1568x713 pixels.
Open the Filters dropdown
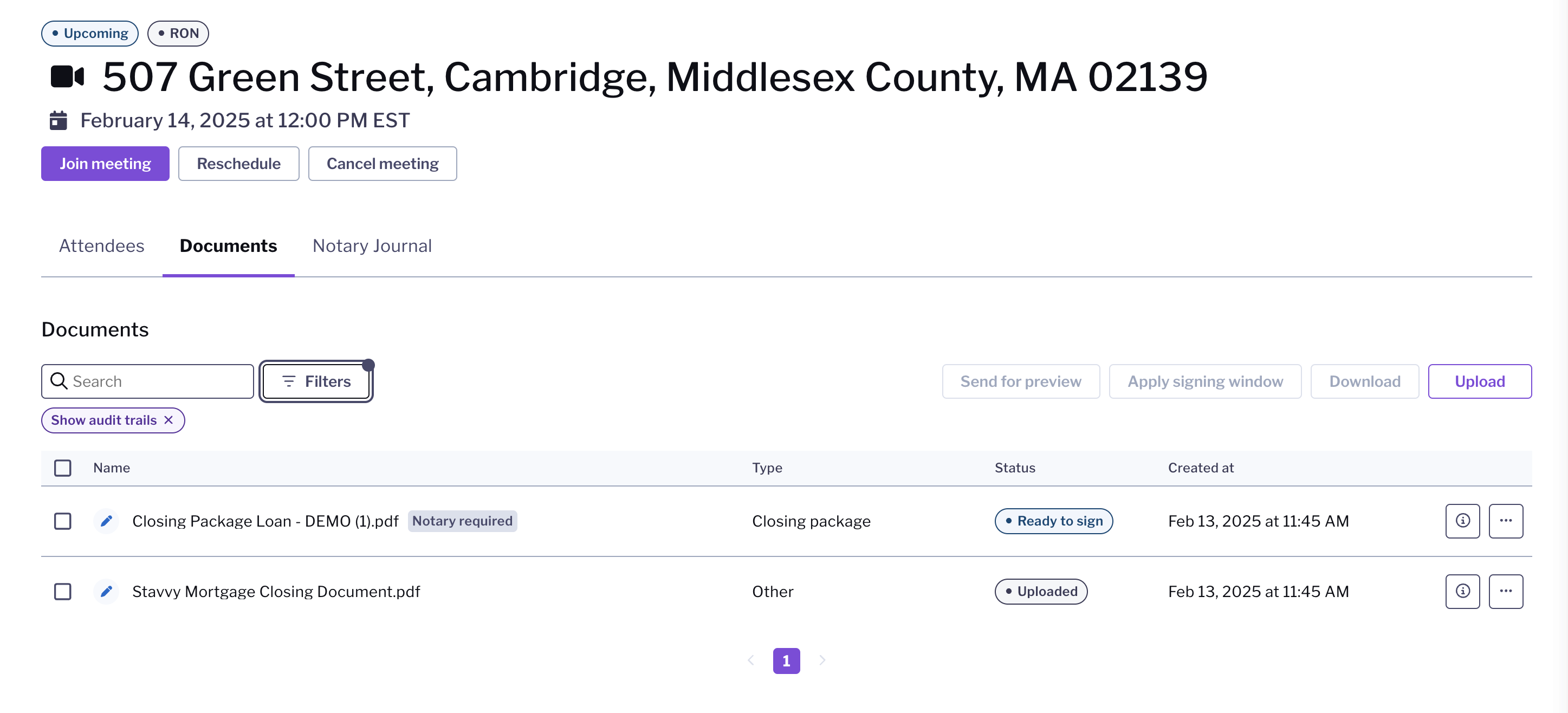316,381
